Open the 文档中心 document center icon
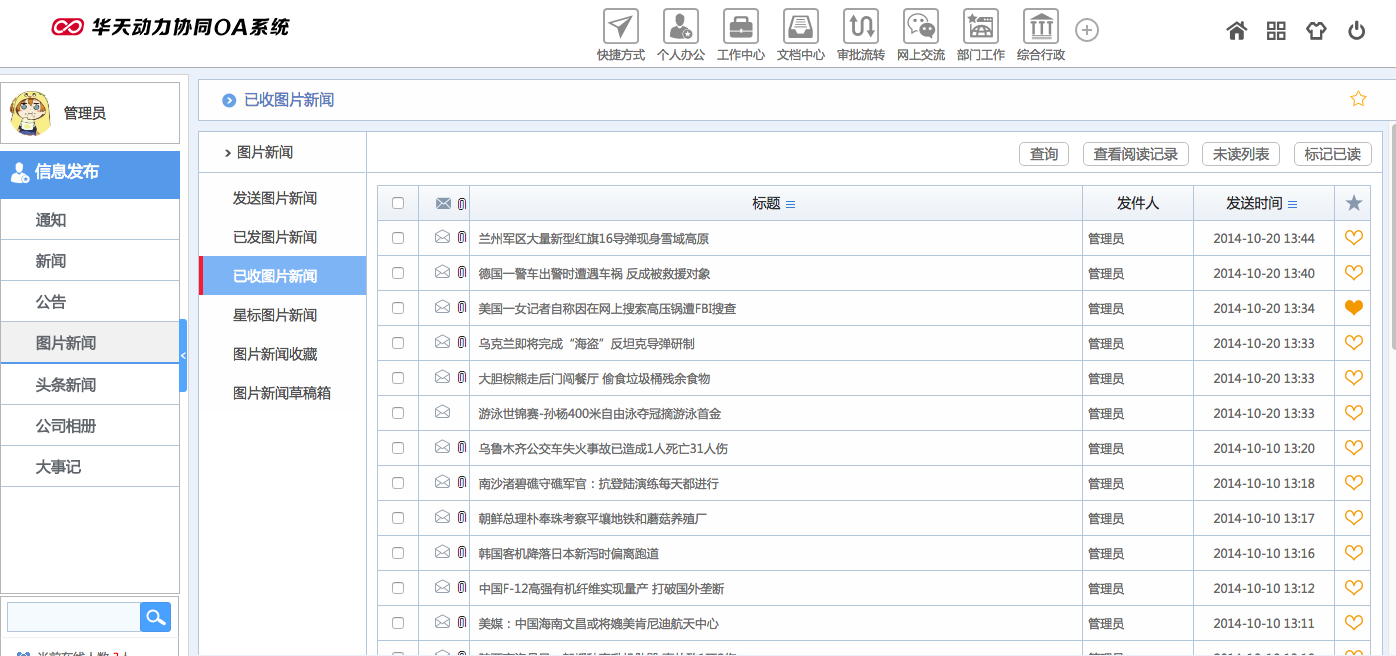The height and width of the screenshot is (656, 1396). (801, 27)
